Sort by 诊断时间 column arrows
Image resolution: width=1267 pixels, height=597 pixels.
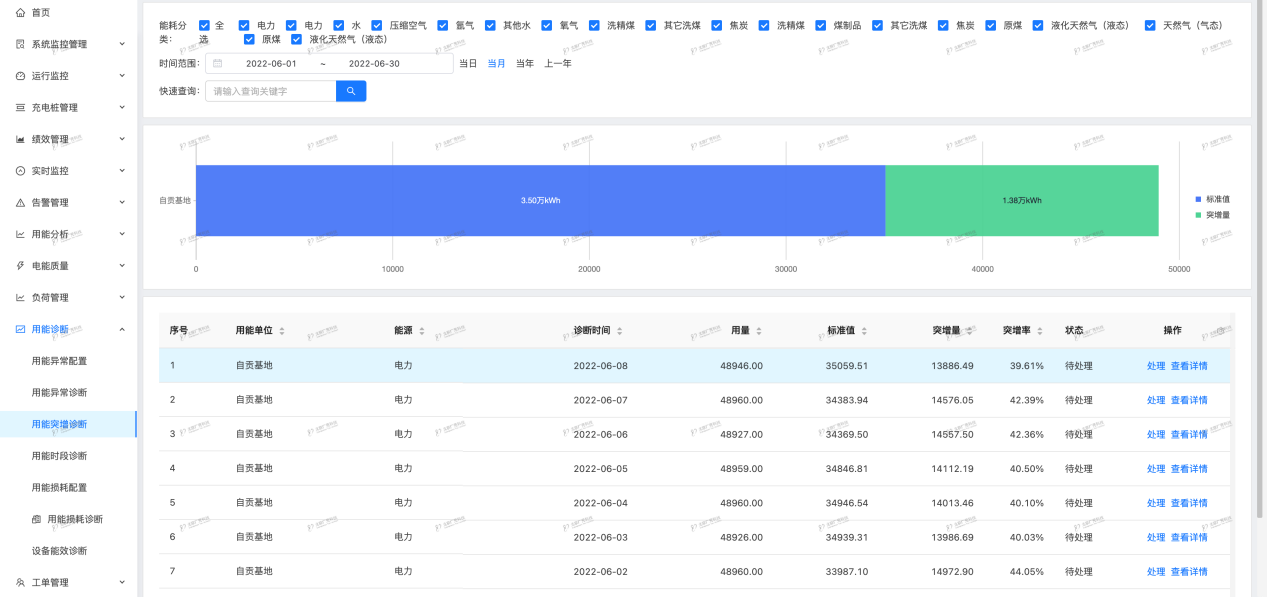click(620, 331)
